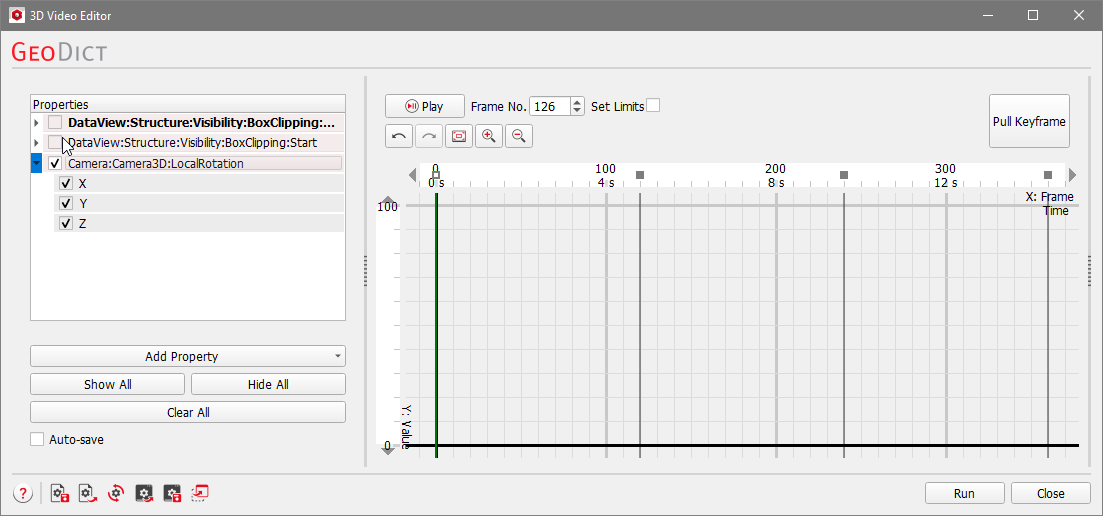Screen dimensions: 1103x516
Task: Click the circular red arrows gear icon
Action: coord(116,493)
